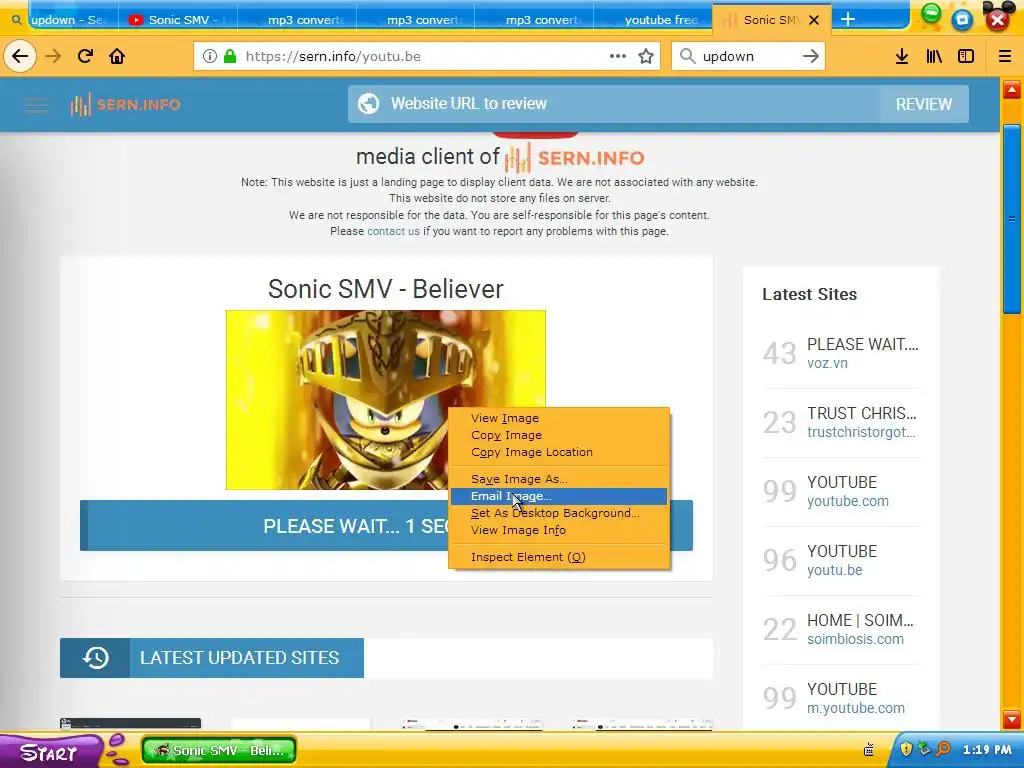
Task: Click the Website URL to review field
Action: point(614,104)
